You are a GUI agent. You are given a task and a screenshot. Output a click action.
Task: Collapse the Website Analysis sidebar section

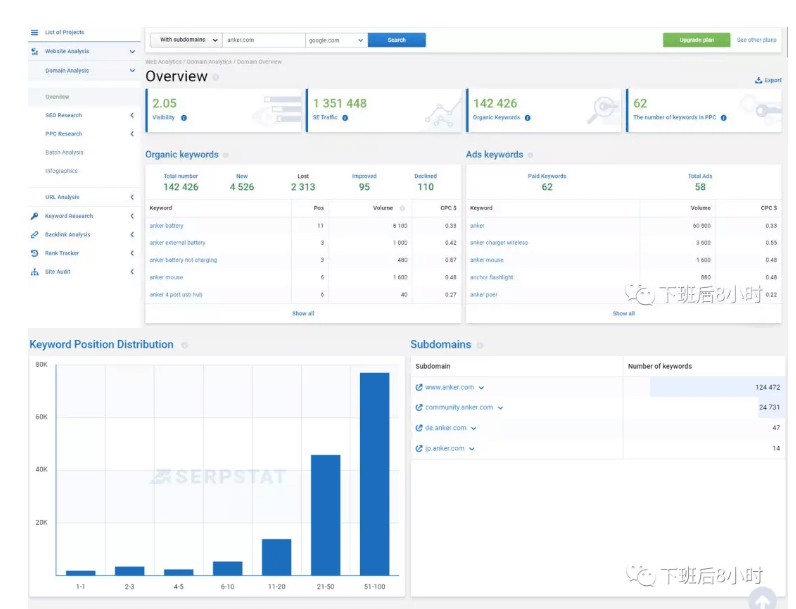132,51
